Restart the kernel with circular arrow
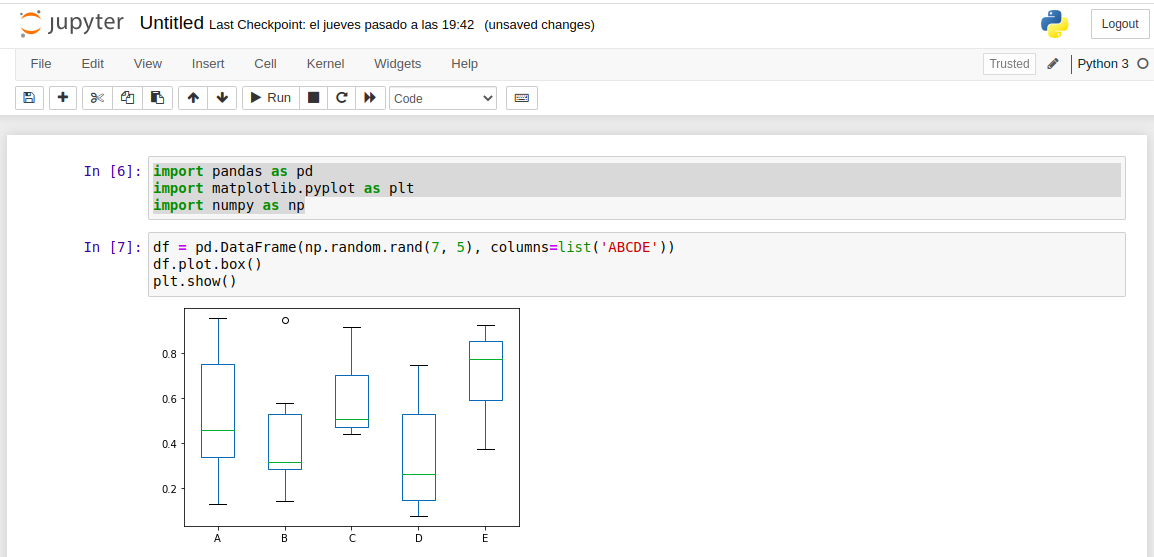Image resolution: width=1154 pixels, height=557 pixels. pyautogui.click(x=342, y=98)
